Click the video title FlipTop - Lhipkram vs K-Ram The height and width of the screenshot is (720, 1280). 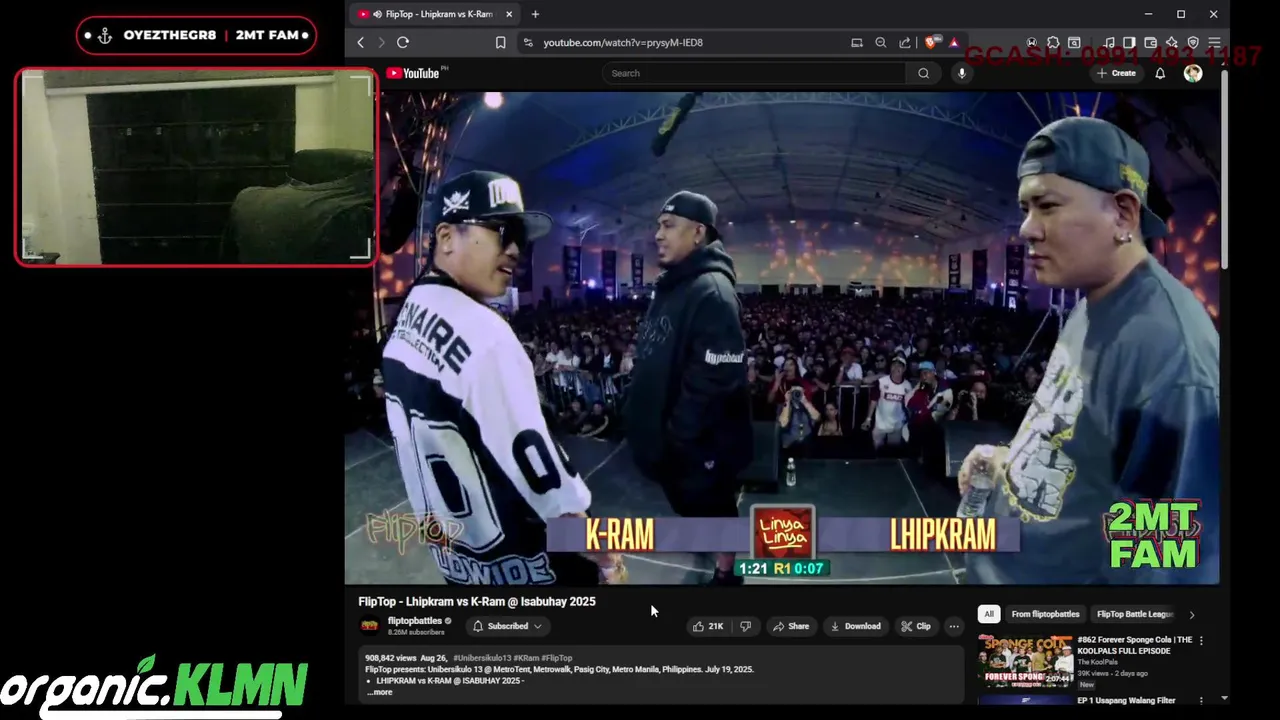point(477,601)
